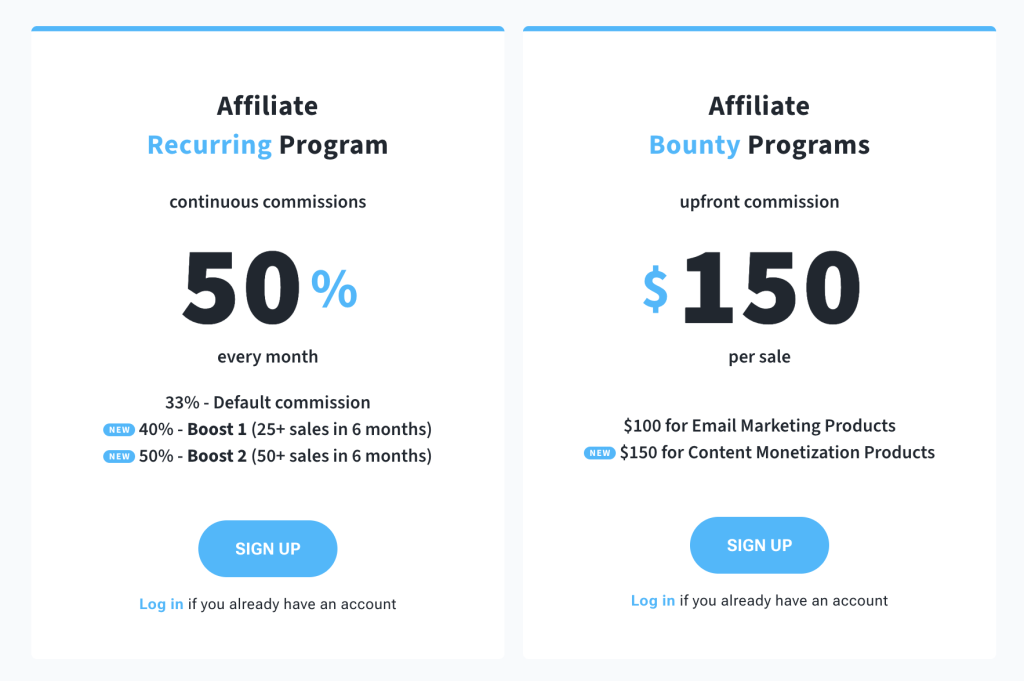Click upfront commission subtitle
The height and width of the screenshot is (681, 1024).
tap(760, 202)
